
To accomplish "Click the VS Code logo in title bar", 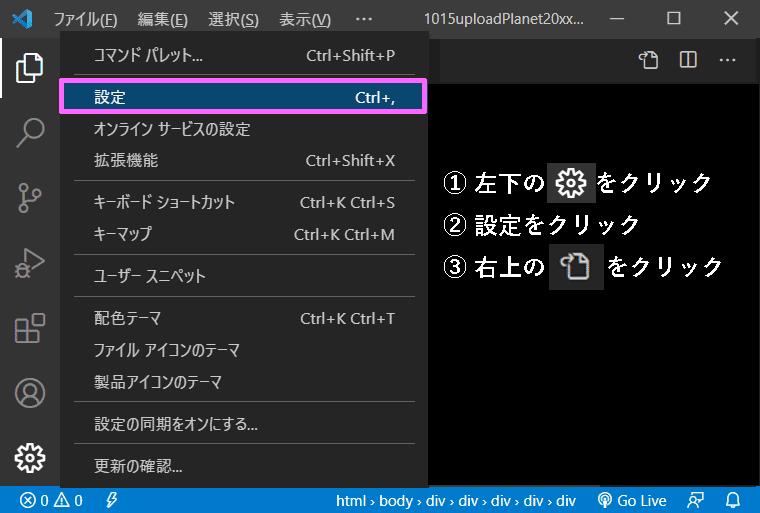I will click(22, 19).
